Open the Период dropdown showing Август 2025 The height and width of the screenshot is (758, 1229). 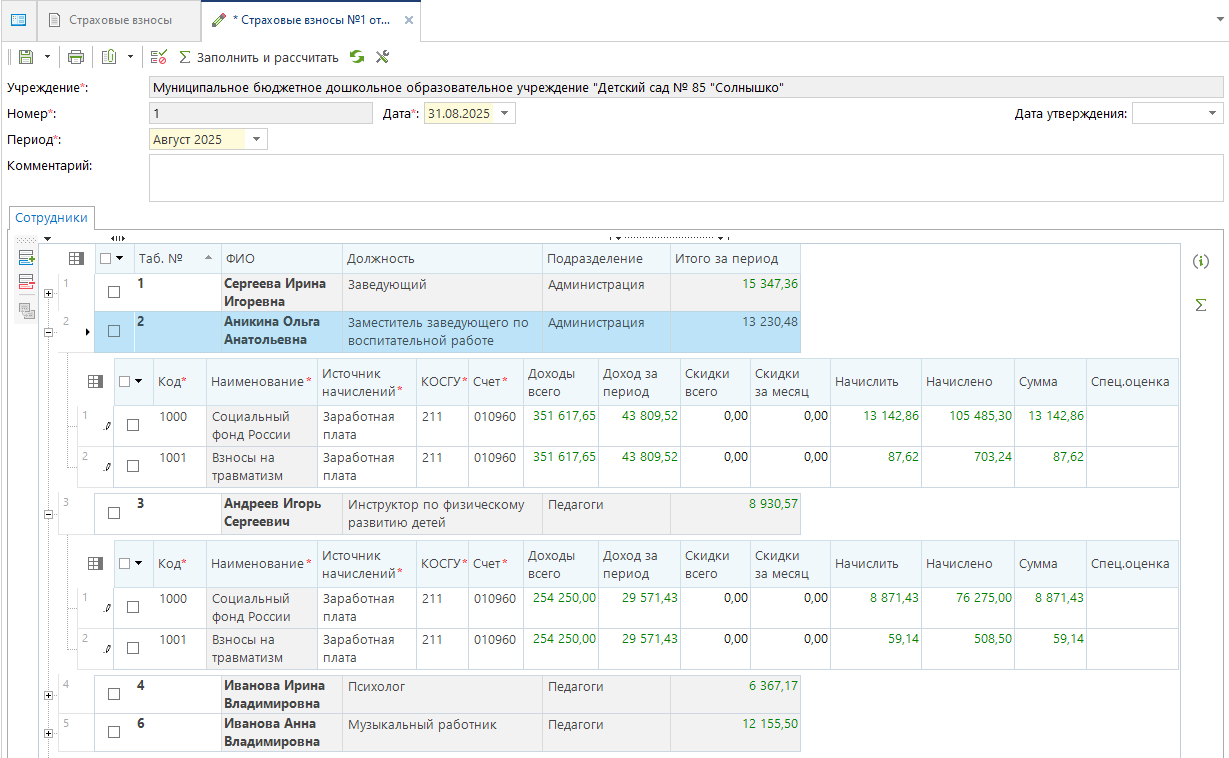[257, 140]
